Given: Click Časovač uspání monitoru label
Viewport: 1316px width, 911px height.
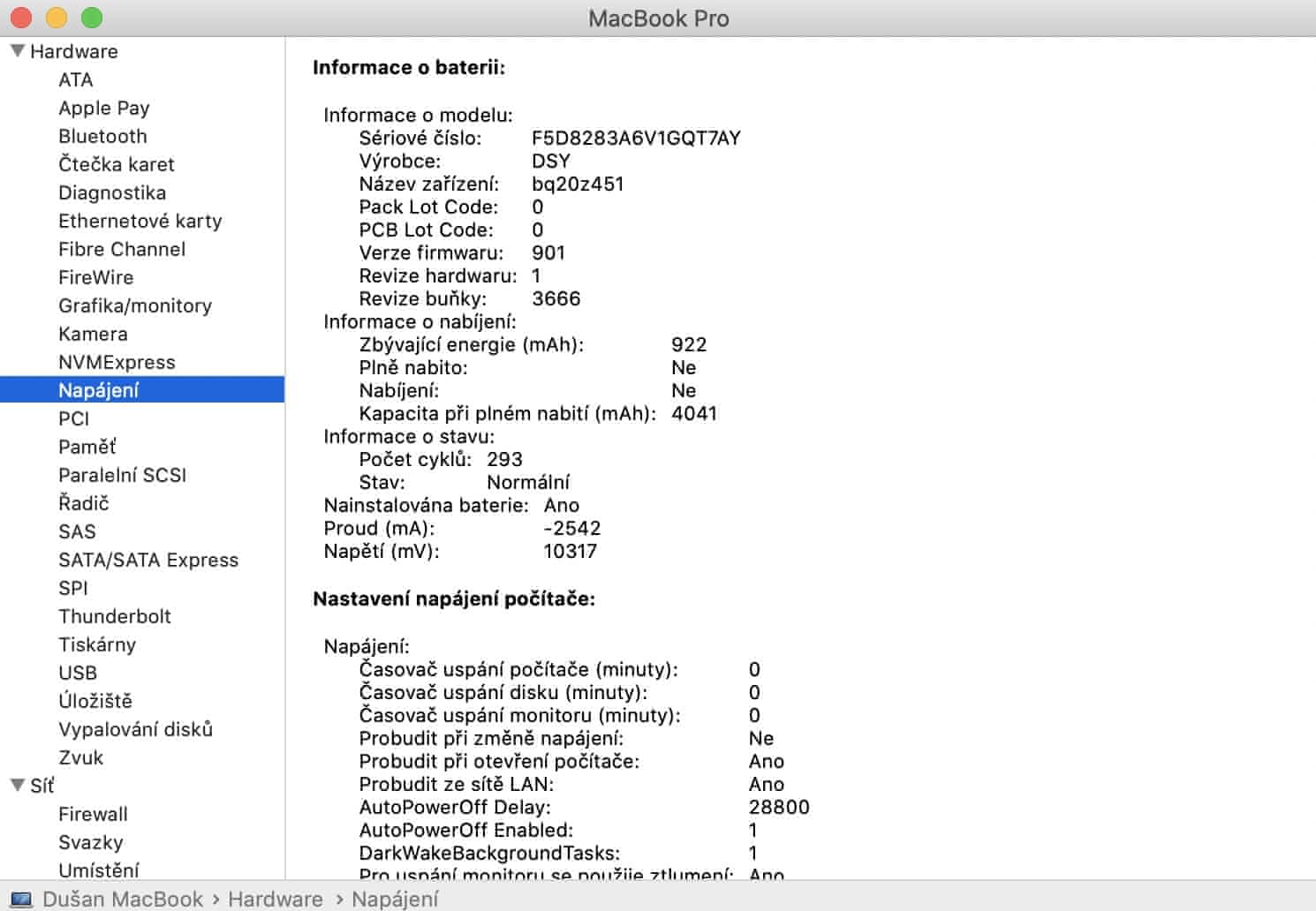Looking at the screenshot, I should [519, 715].
